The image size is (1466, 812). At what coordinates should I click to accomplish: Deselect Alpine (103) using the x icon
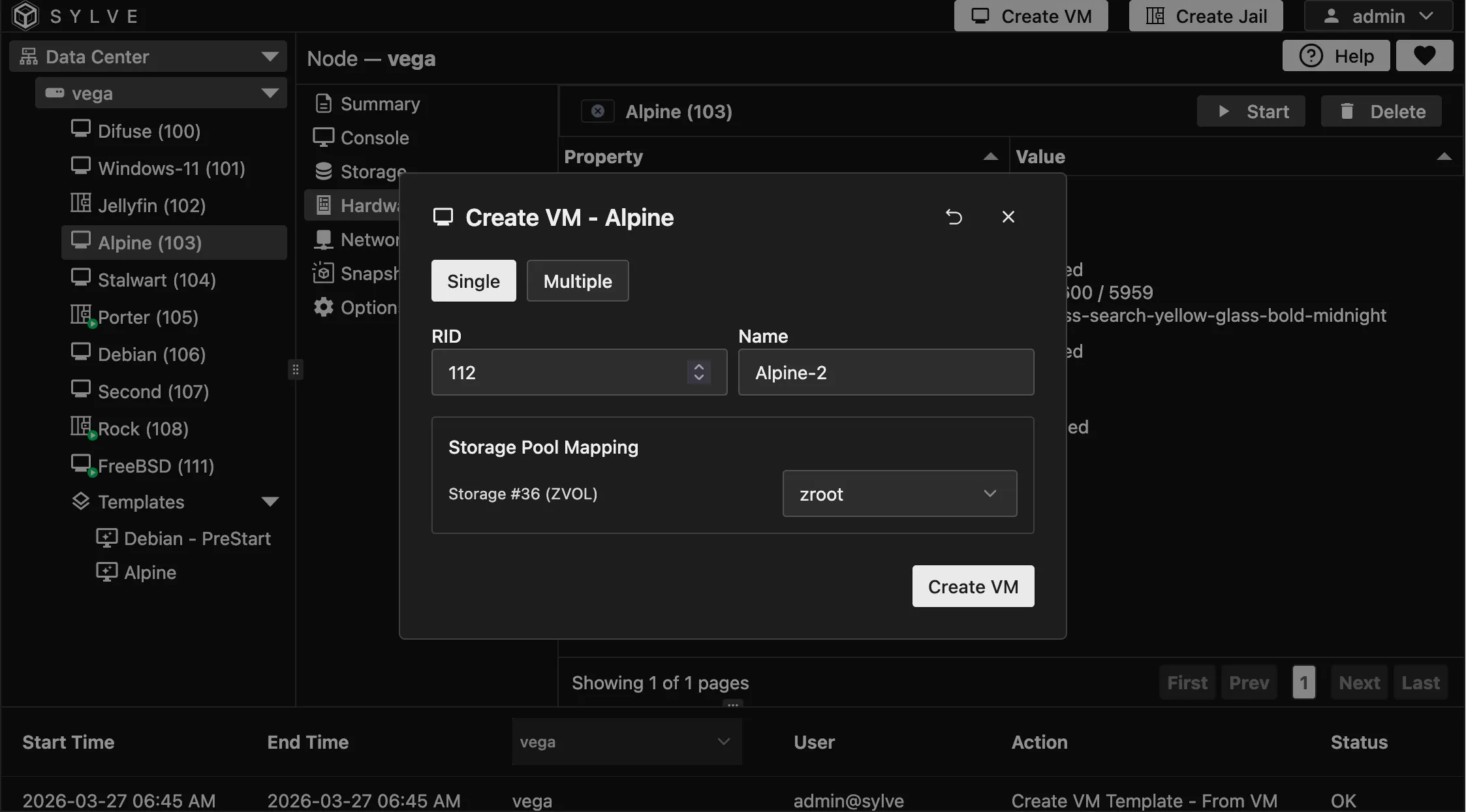pyautogui.click(x=597, y=111)
